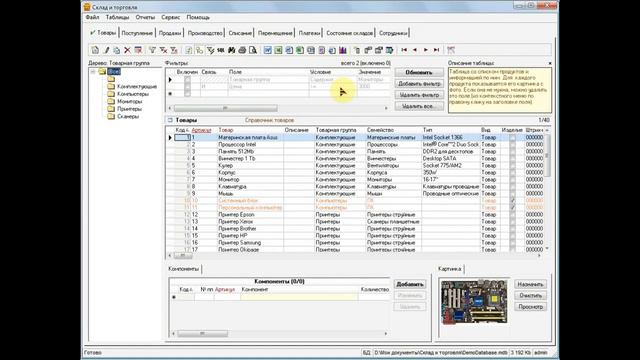The height and width of the screenshot is (360, 640).
Task: Open the Состояние складов tab
Action: 349,33
